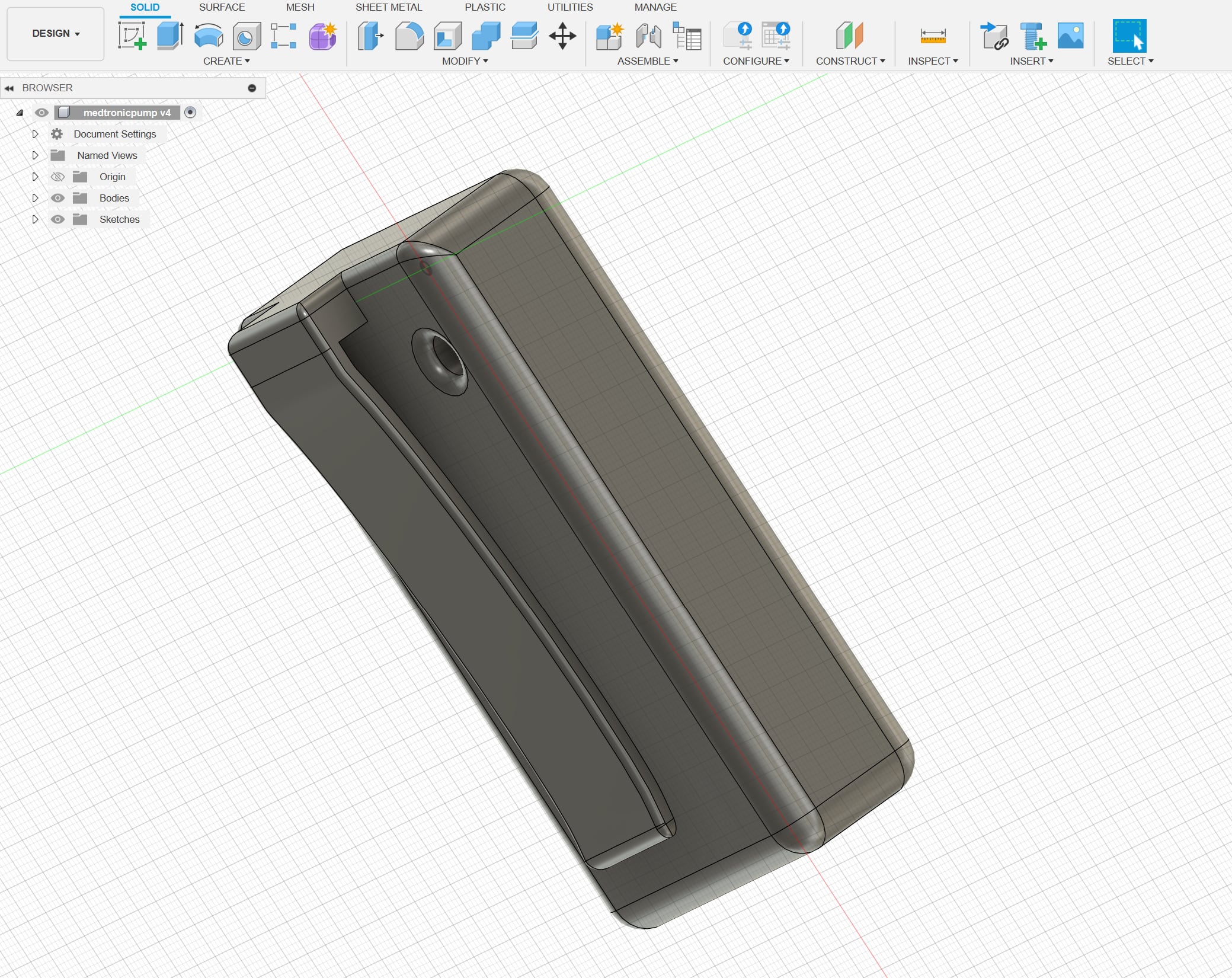1232x978 pixels.
Task: Open the Bill of Materials icon
Action: click(x=687, y=36)
